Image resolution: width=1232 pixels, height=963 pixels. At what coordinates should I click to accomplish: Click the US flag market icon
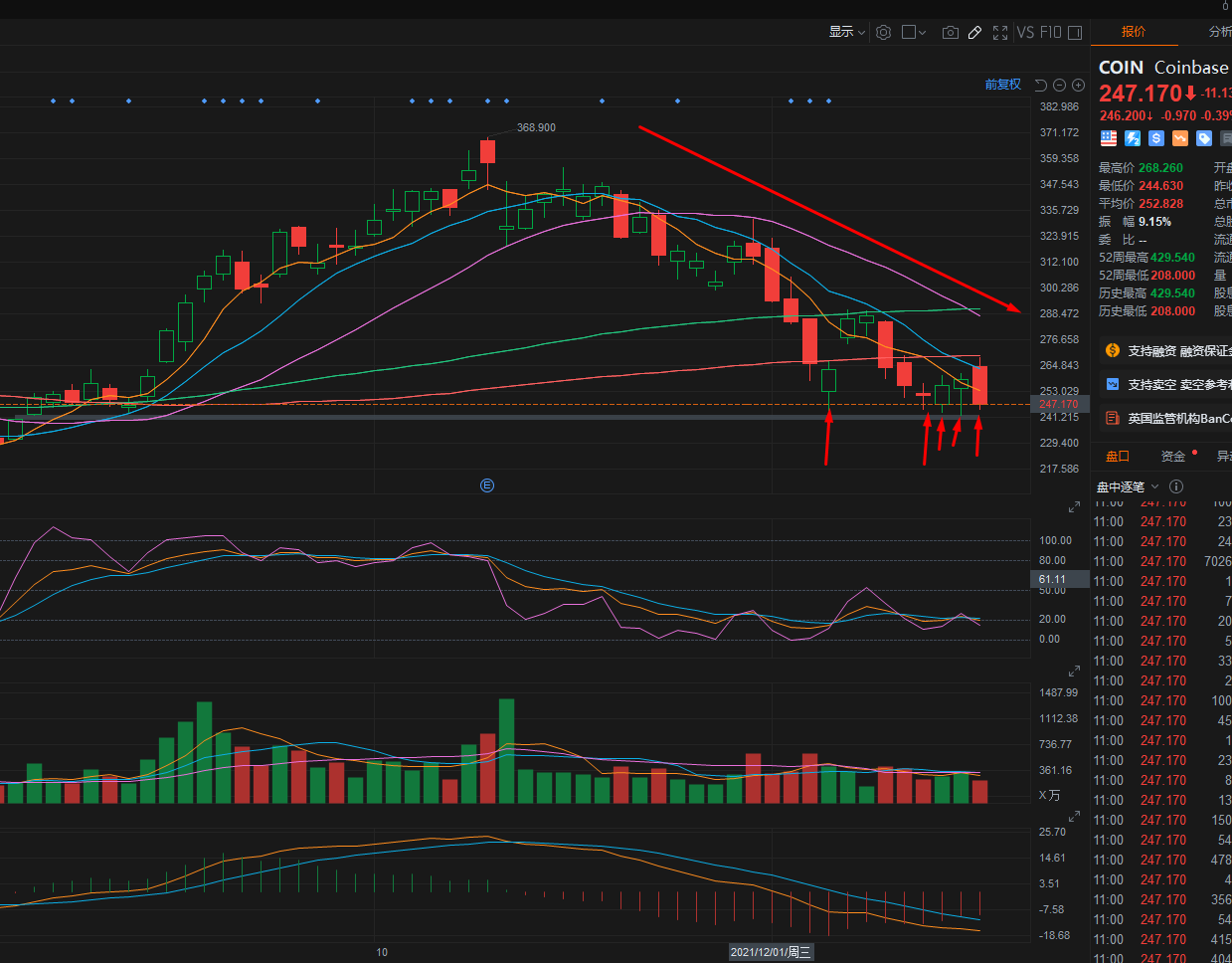click(x=1107, y=137)
